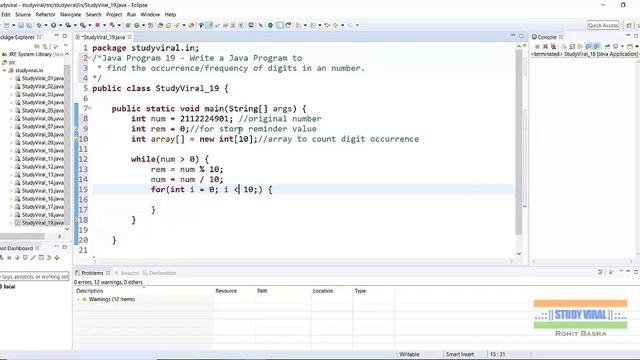
Task: Click Boot Dashboard stop square toolbar icon
Action: point(9,258)
